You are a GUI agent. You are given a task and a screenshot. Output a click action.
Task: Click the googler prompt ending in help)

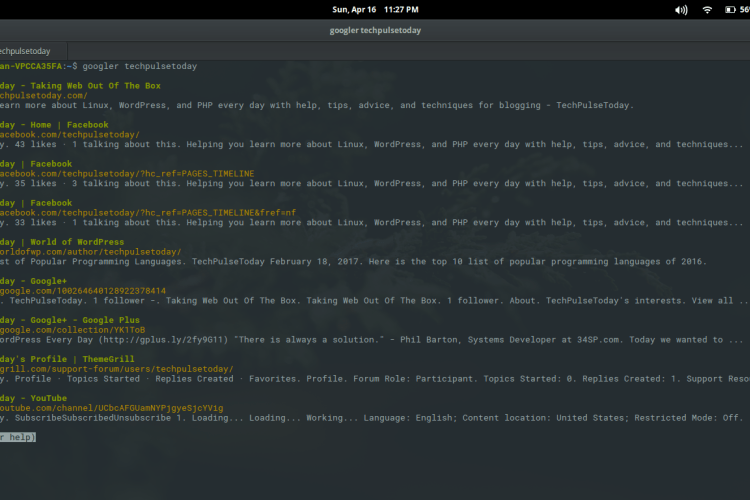click(18, 437)
